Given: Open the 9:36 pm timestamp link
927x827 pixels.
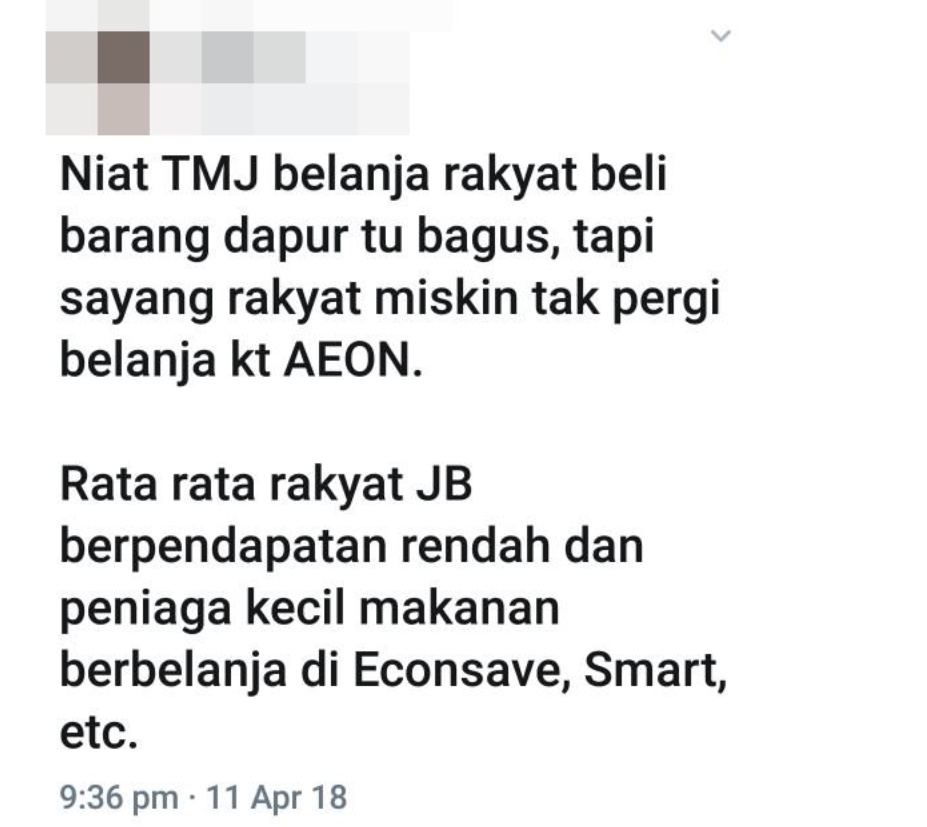Looking at the screenshot, I should click(119, 797).
